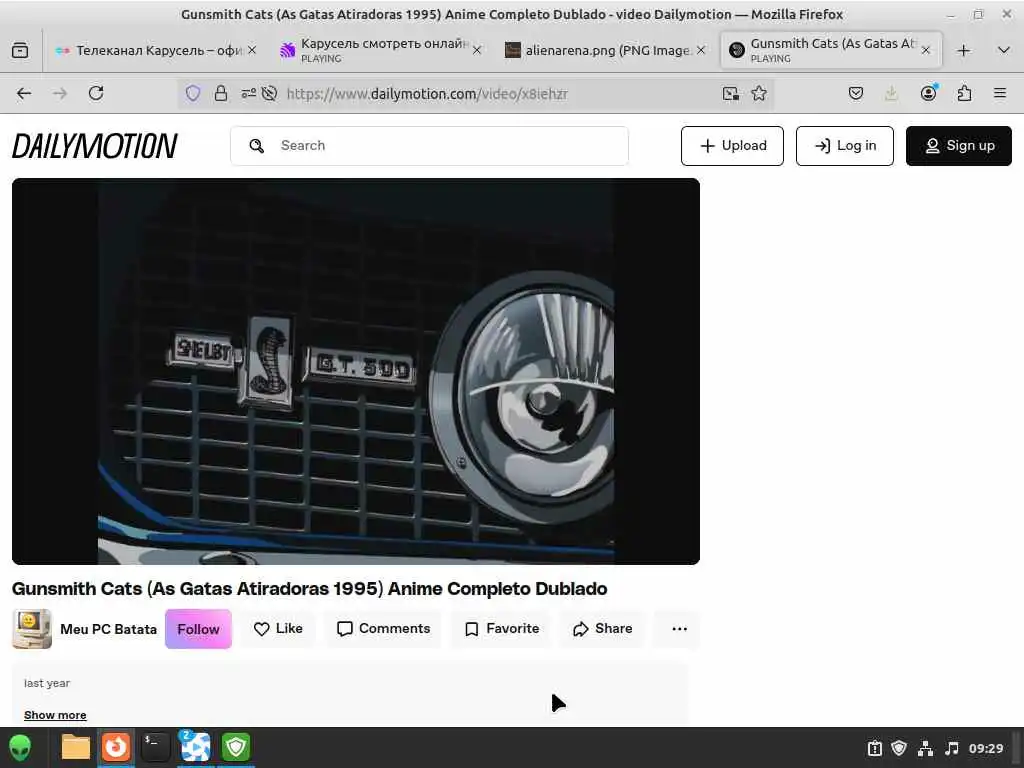The width and height of the screenshot is (1024, 768).
Task: Open the alien start menu in taskbar
Action: [20, 748]
